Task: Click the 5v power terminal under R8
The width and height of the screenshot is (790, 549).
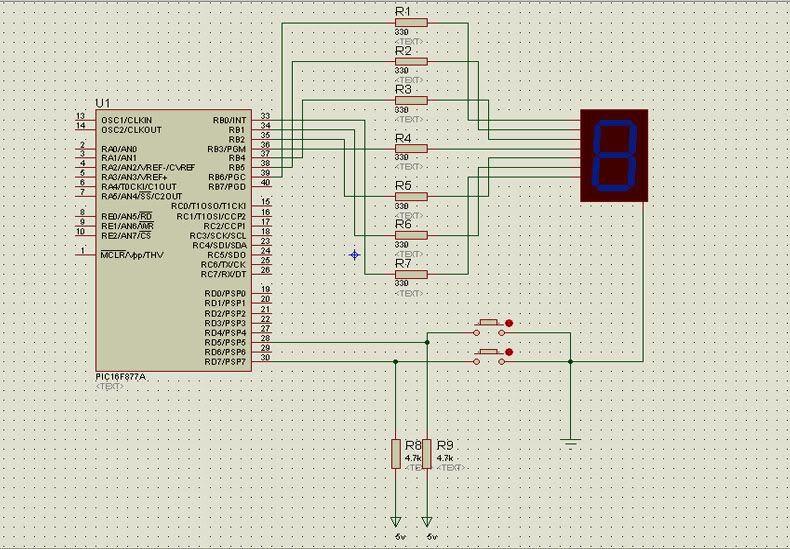Action: point(396,522)
